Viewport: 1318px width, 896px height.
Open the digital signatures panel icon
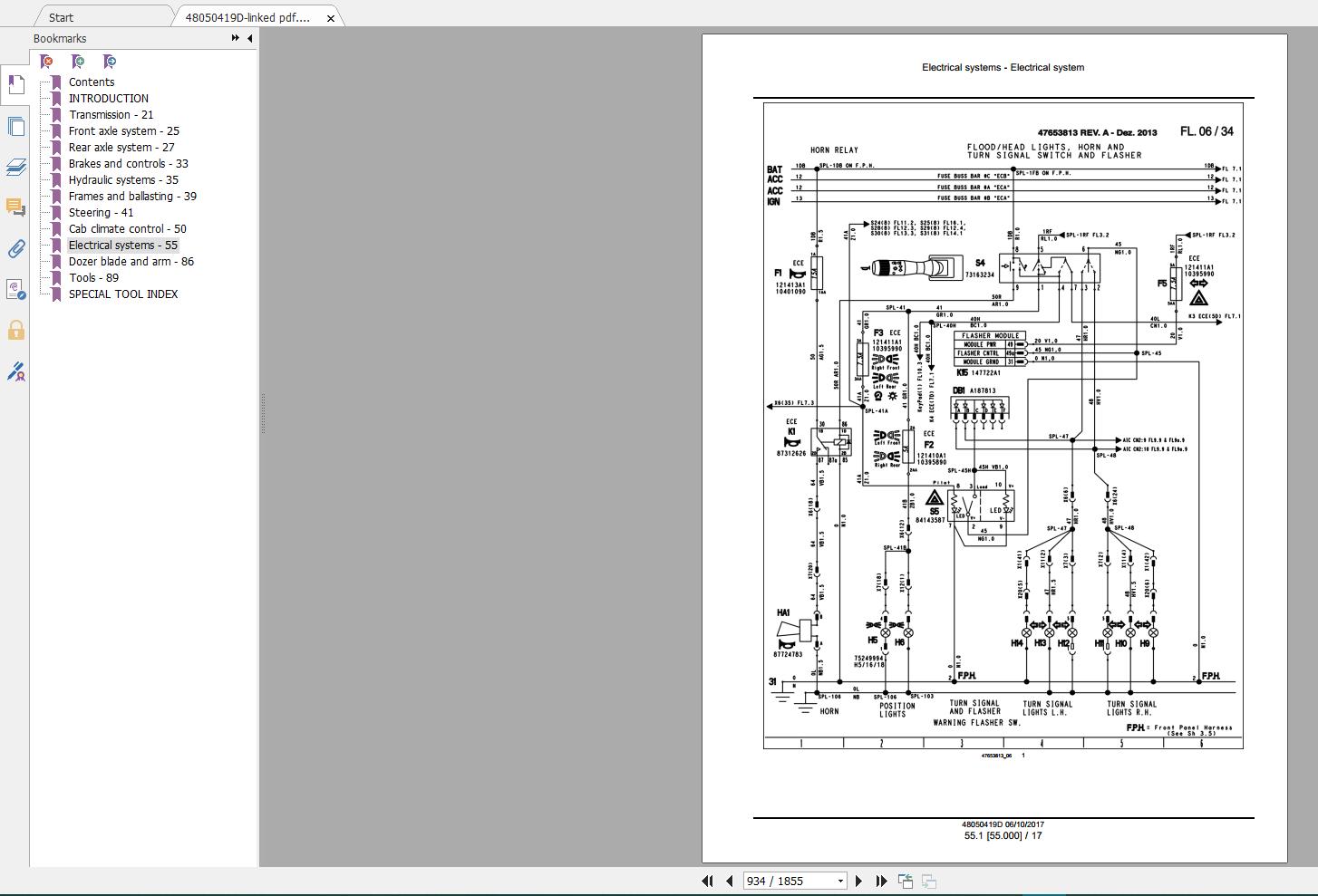click(x=15, y=289)
